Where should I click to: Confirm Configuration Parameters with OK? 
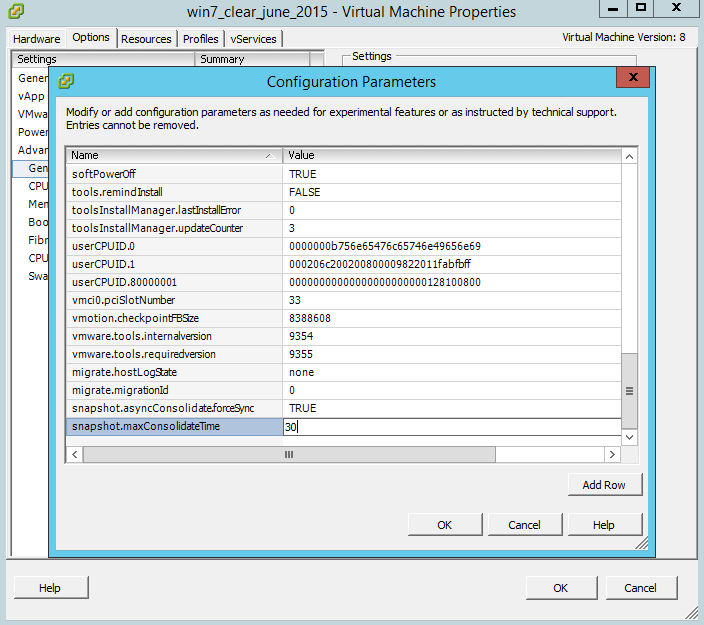pyautogui.click(x=444, y=525)
